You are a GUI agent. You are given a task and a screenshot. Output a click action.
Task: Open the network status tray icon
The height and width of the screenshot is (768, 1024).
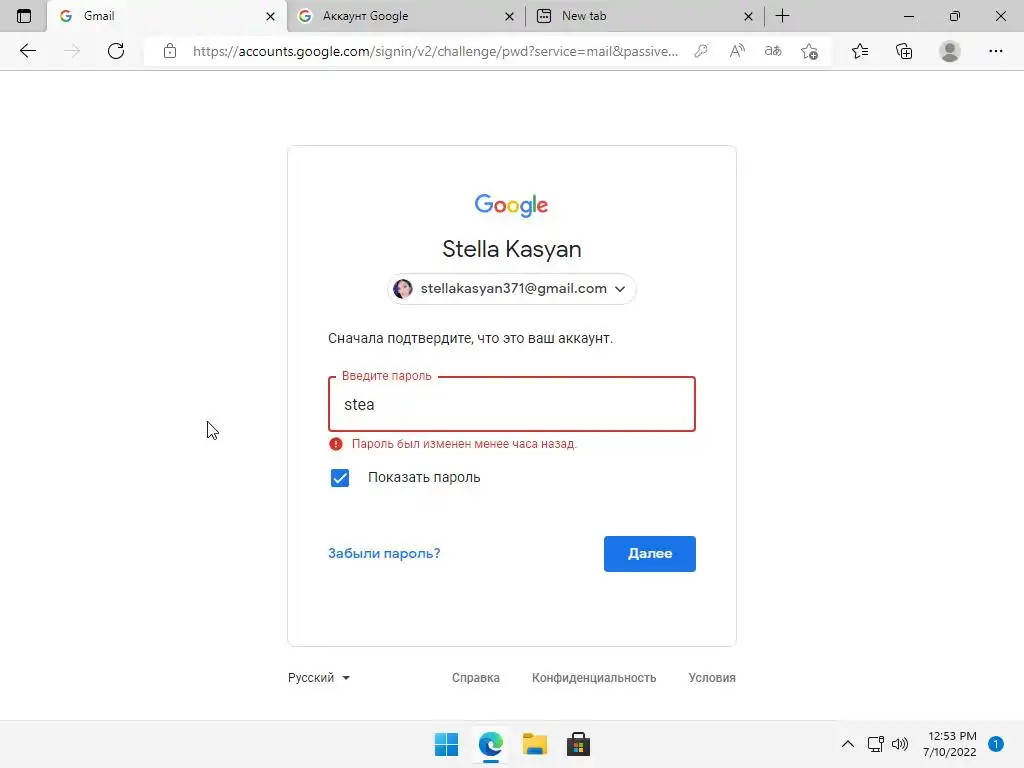coord(875,744)
